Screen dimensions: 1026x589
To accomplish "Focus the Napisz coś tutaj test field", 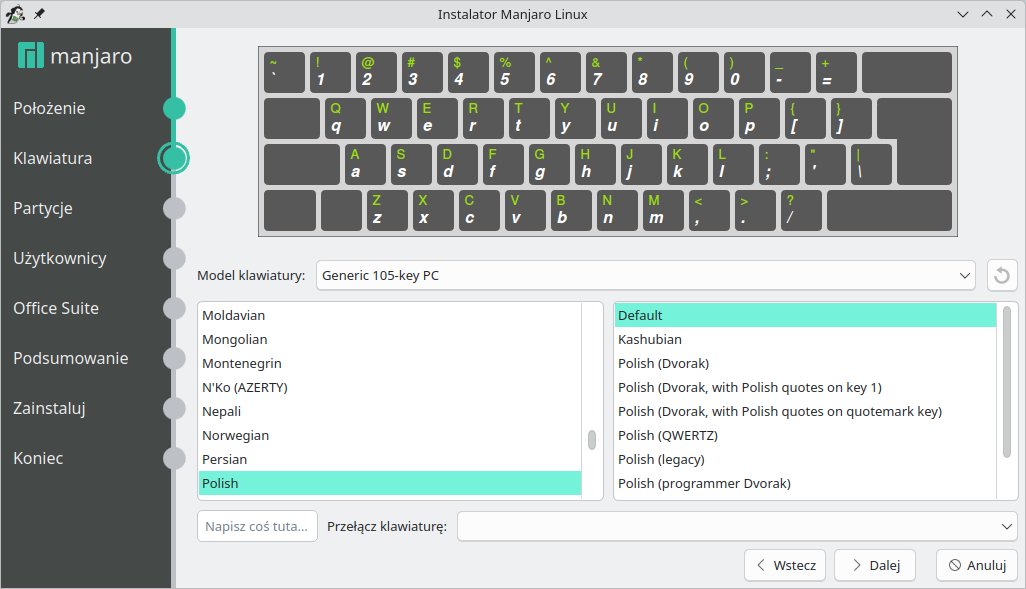I will pos(257,526).
